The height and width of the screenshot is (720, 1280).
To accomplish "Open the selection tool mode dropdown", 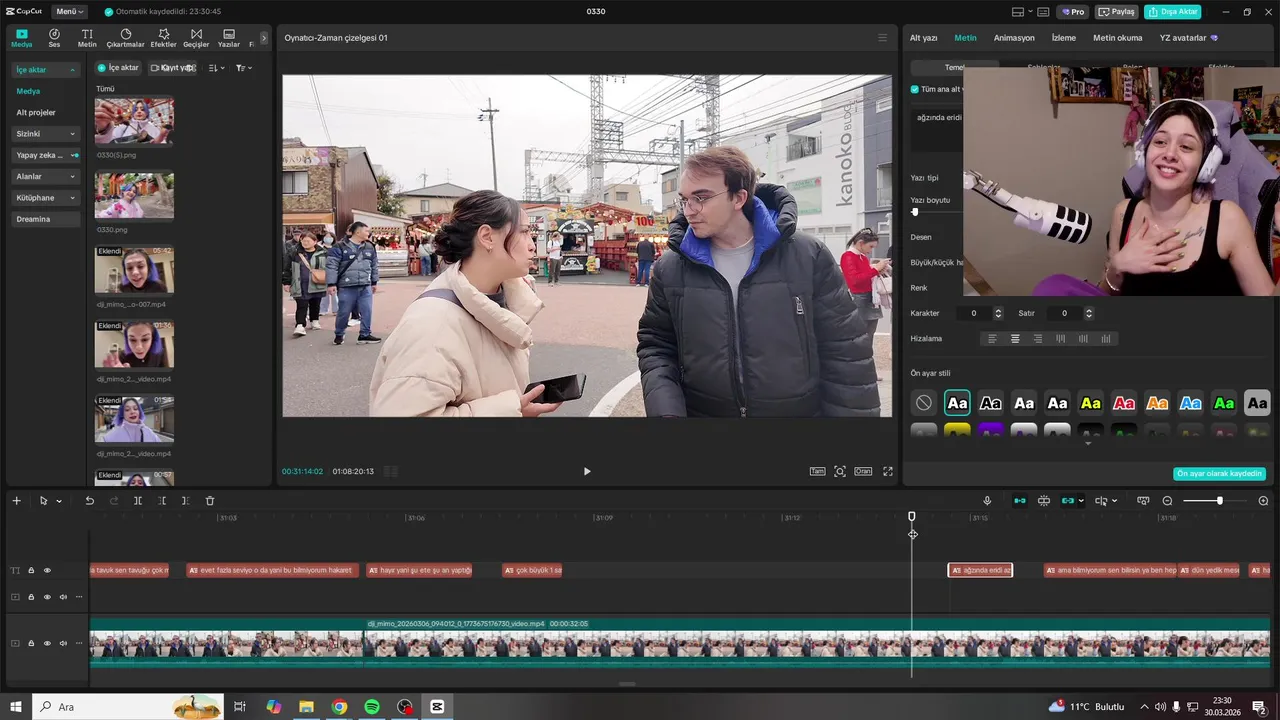I will coord(59,501).
